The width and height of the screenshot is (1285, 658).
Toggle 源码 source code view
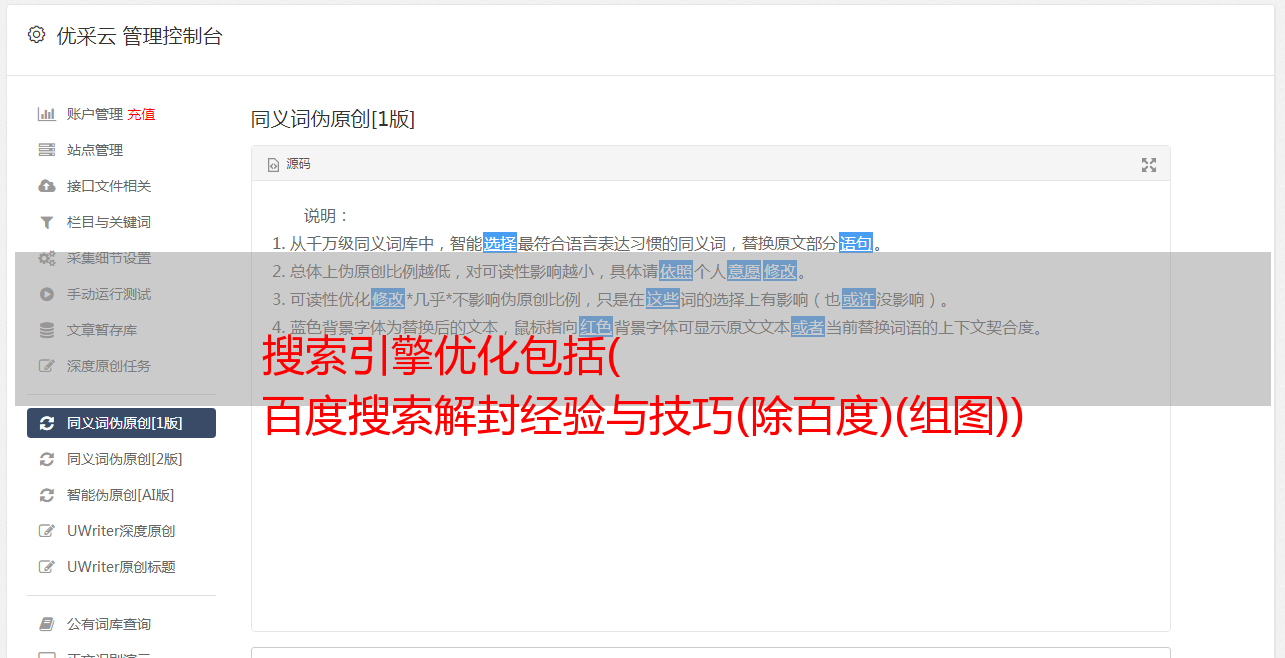click(289, 164)
